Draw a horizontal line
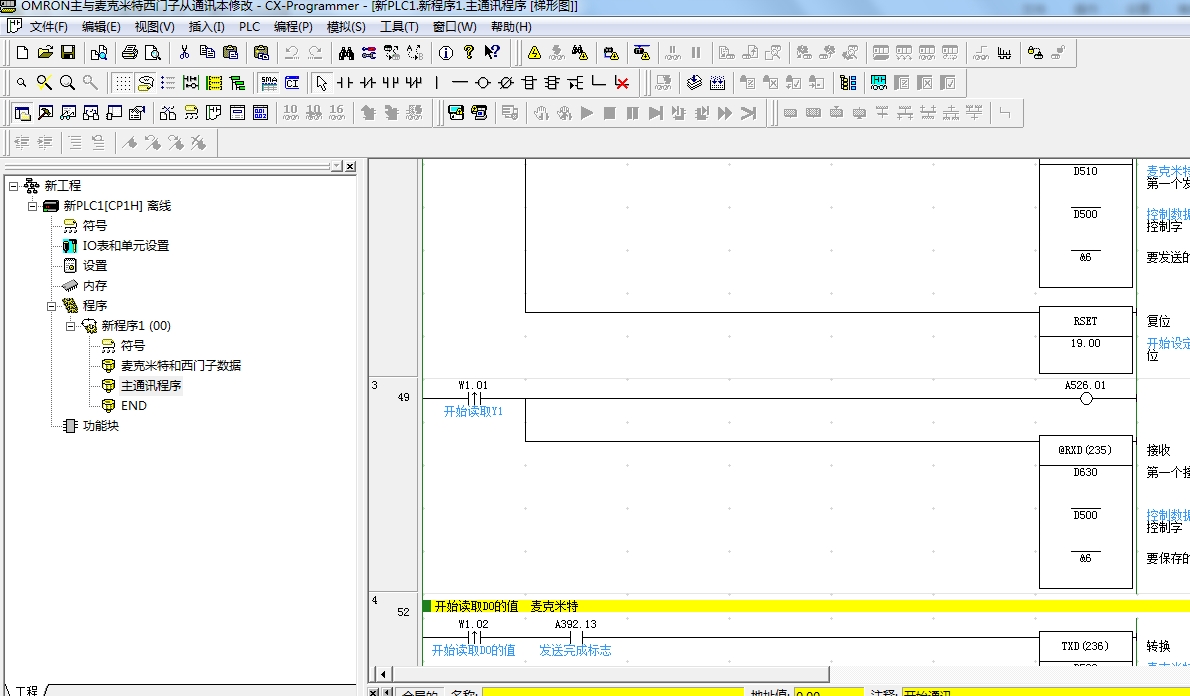The height and width of the screenshot is (696, 1190). (x=460, y=83)
